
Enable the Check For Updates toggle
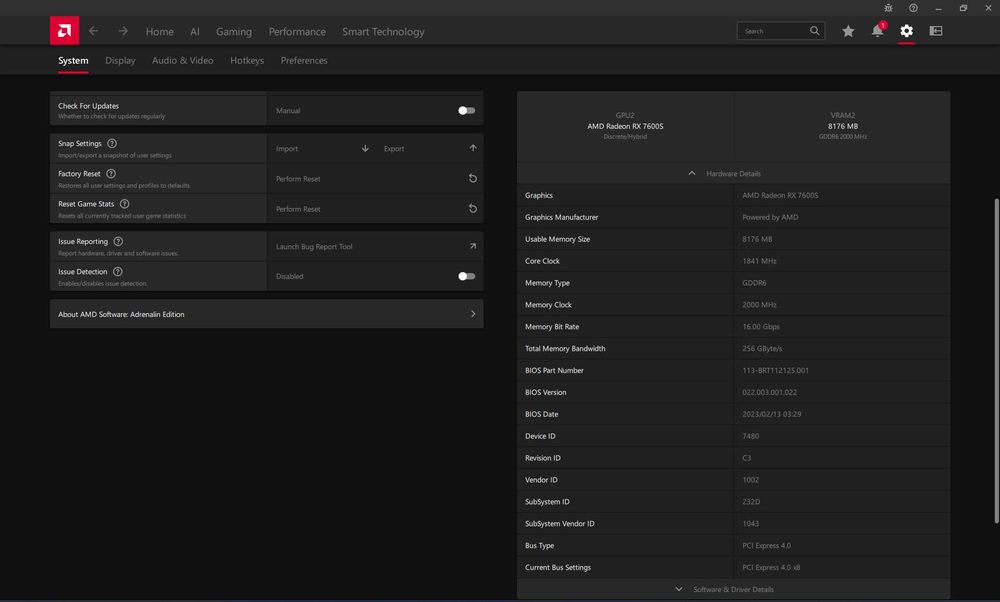(466, 111)
